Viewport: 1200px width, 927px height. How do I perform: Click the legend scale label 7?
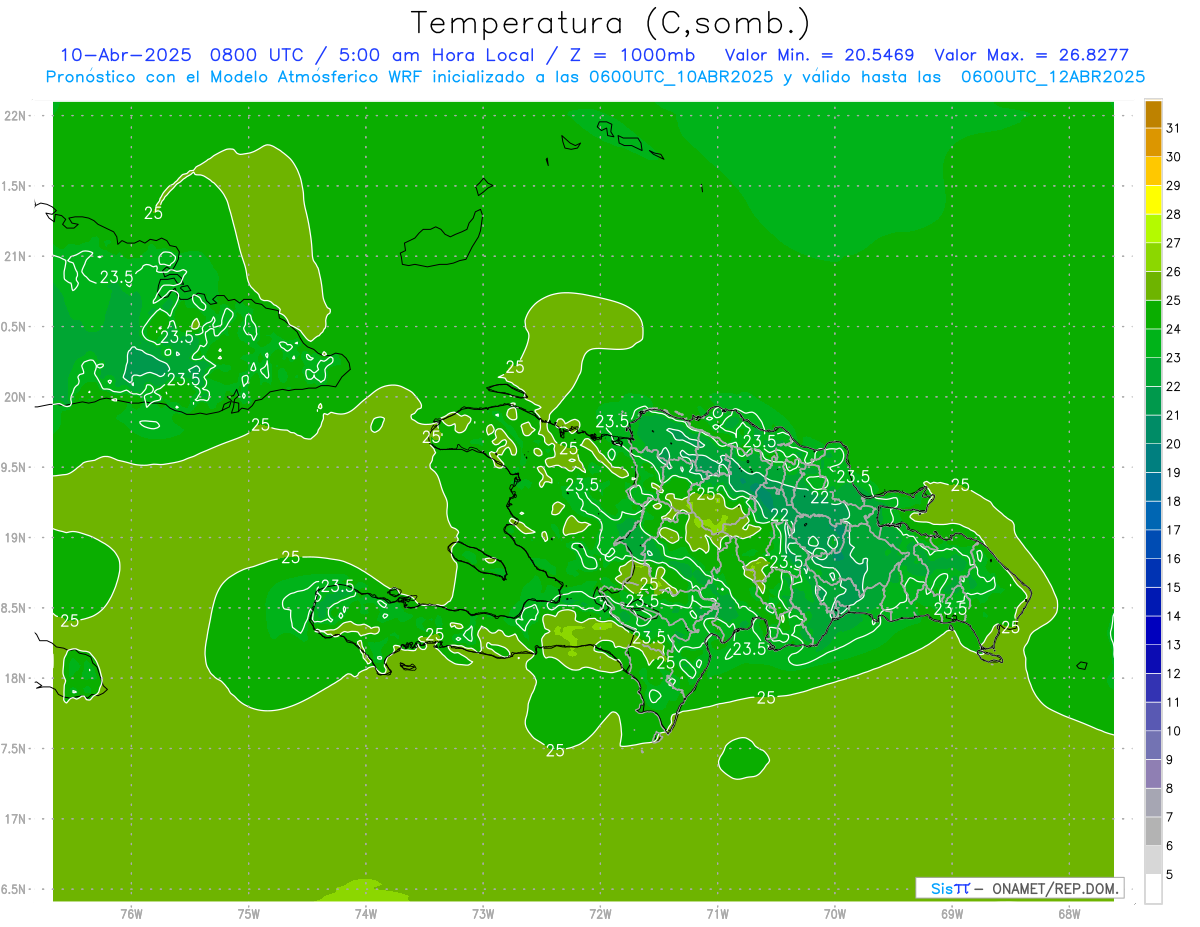click(x=1169, y=817)
